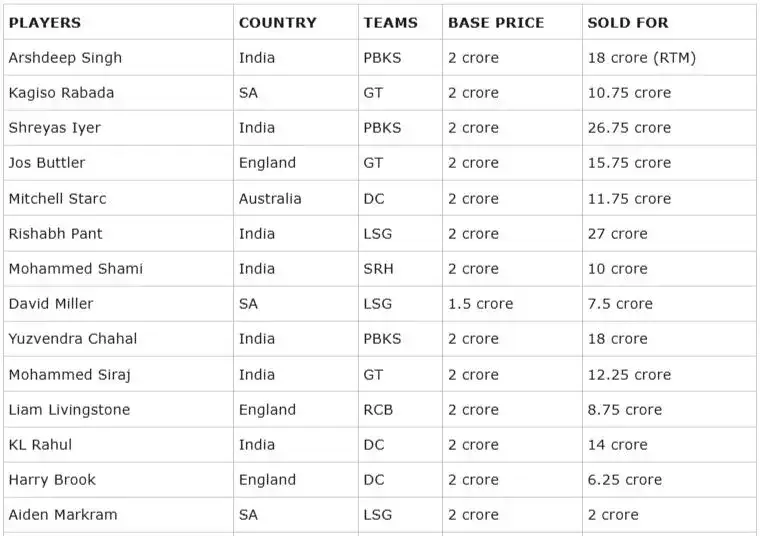Click the COUNTRY column header
Image resolution: width=760 pixels, height=536 pixels.
(277, 22)
